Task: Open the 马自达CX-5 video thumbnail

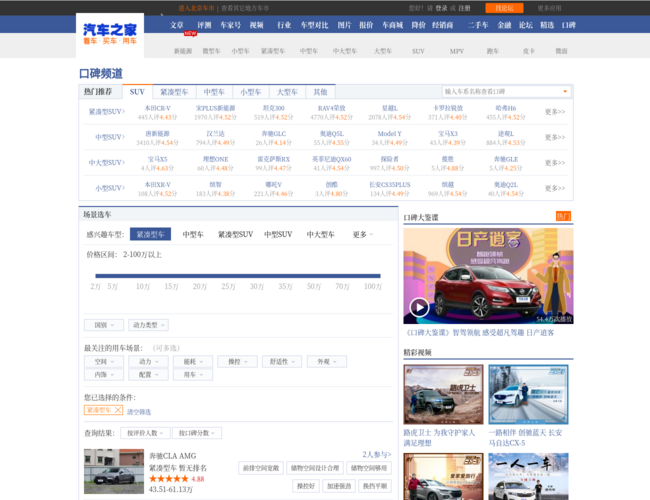Action: (528, 394)
